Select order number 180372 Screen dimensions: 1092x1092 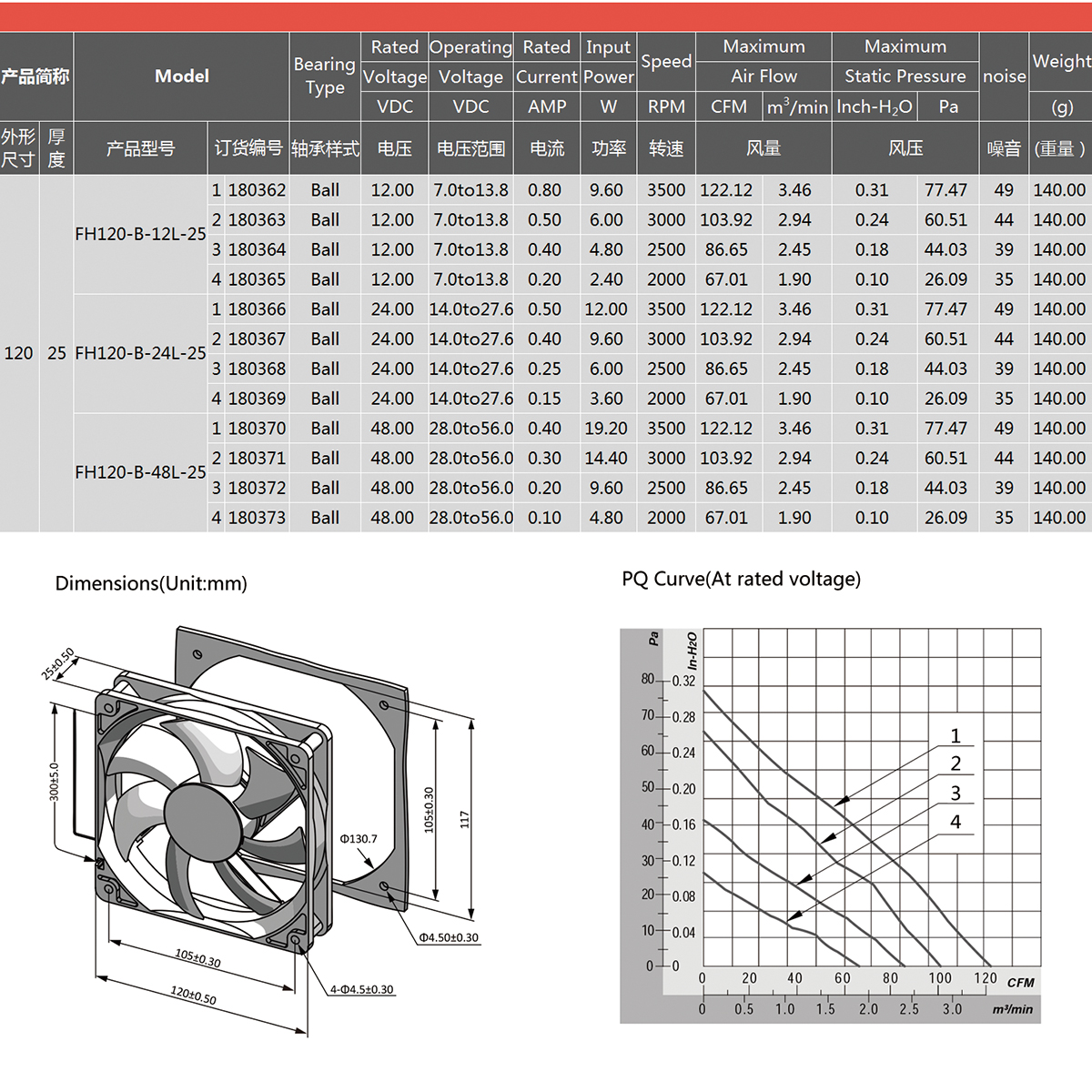tap(257, 488)
